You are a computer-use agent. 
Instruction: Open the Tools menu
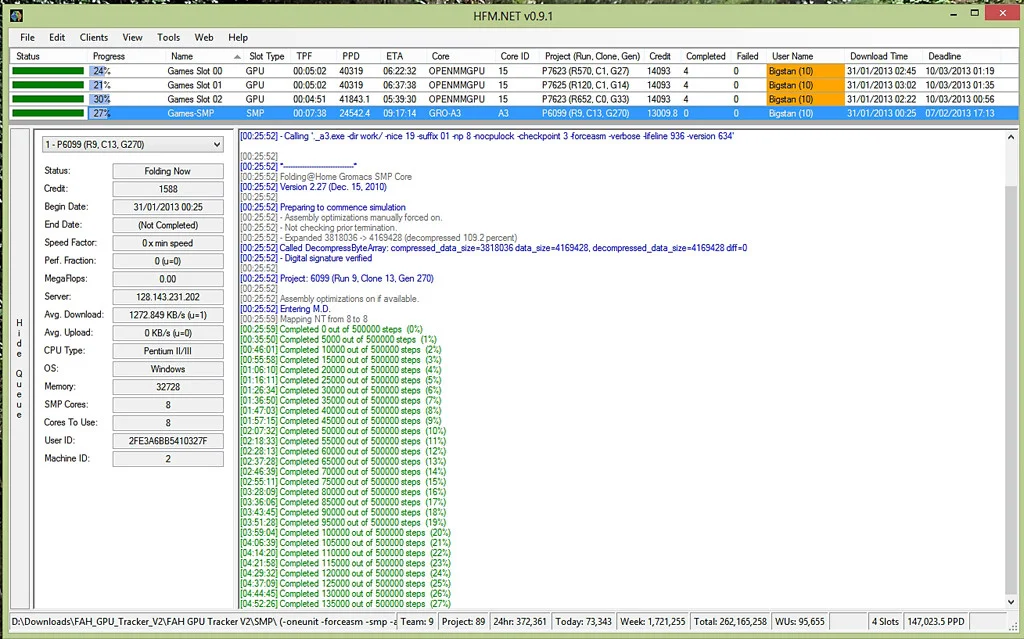(x=168, y=37)
